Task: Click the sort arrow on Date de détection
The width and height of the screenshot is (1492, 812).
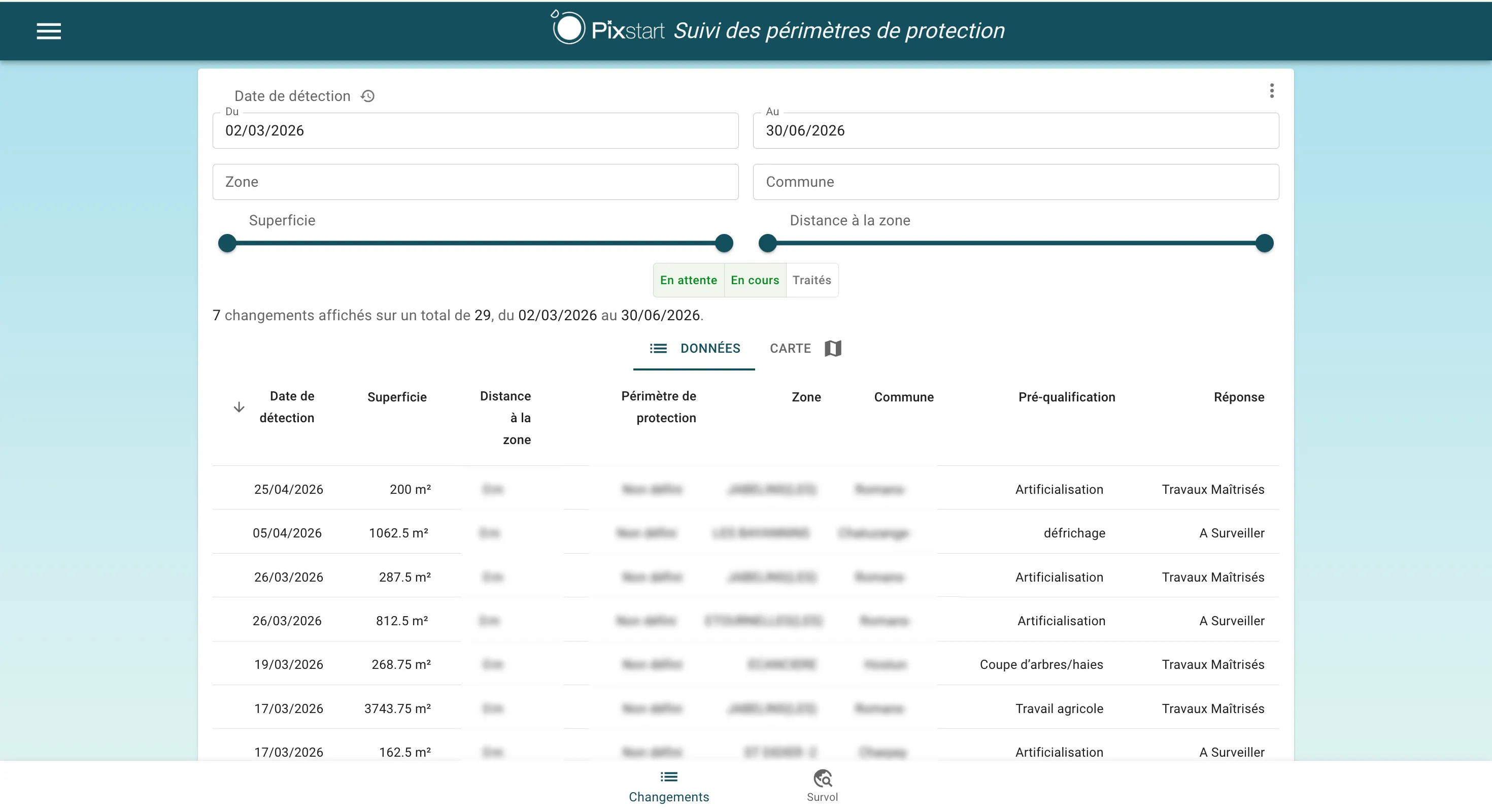Action: 239,408
